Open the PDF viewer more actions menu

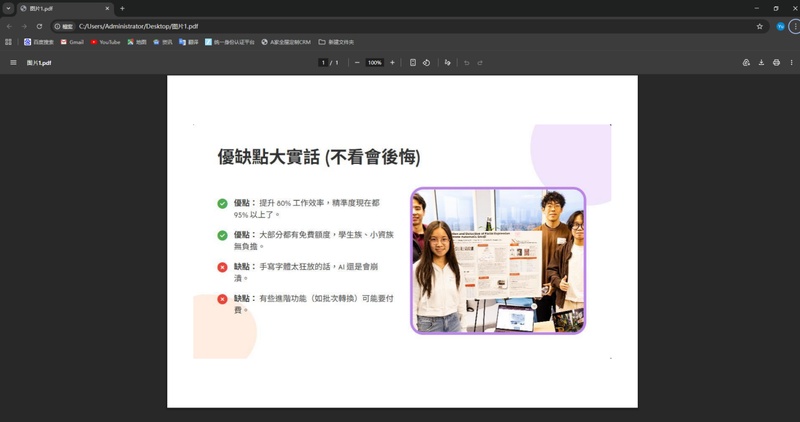click(x=791, y=63)
